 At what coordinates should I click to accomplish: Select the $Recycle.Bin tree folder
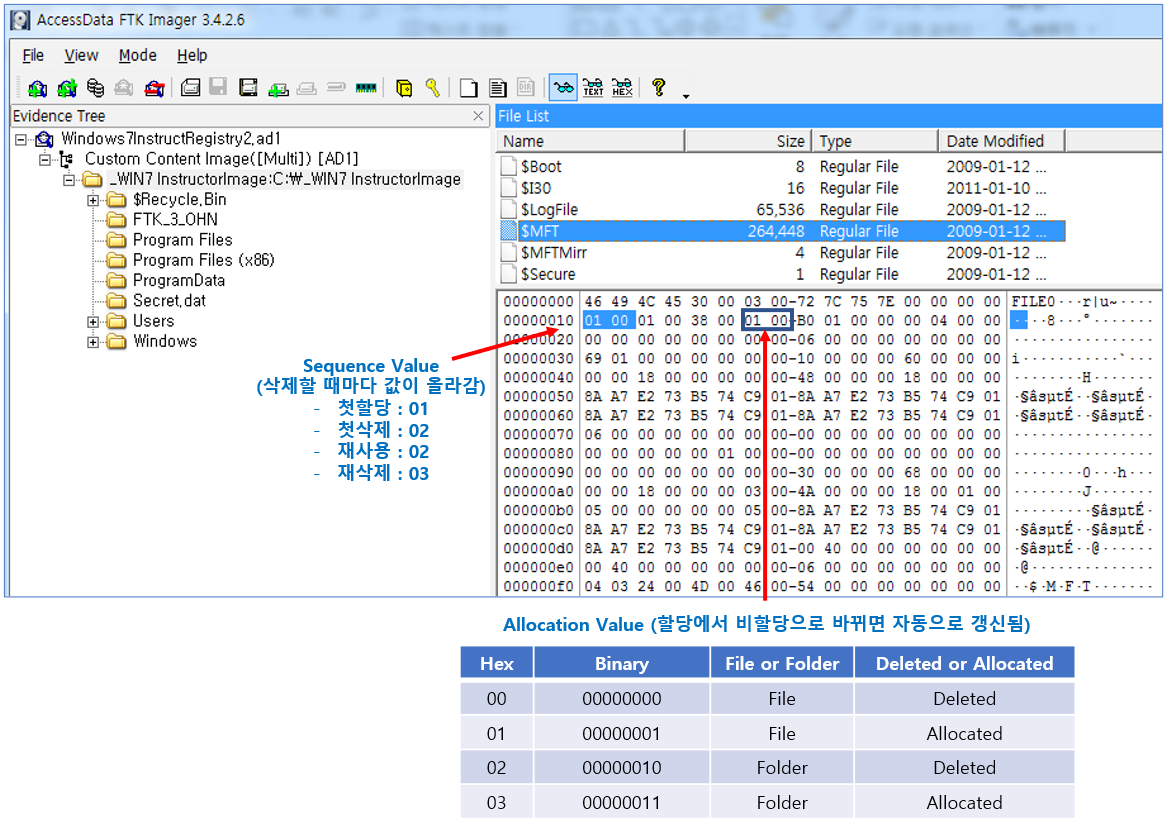pos(179,199)
